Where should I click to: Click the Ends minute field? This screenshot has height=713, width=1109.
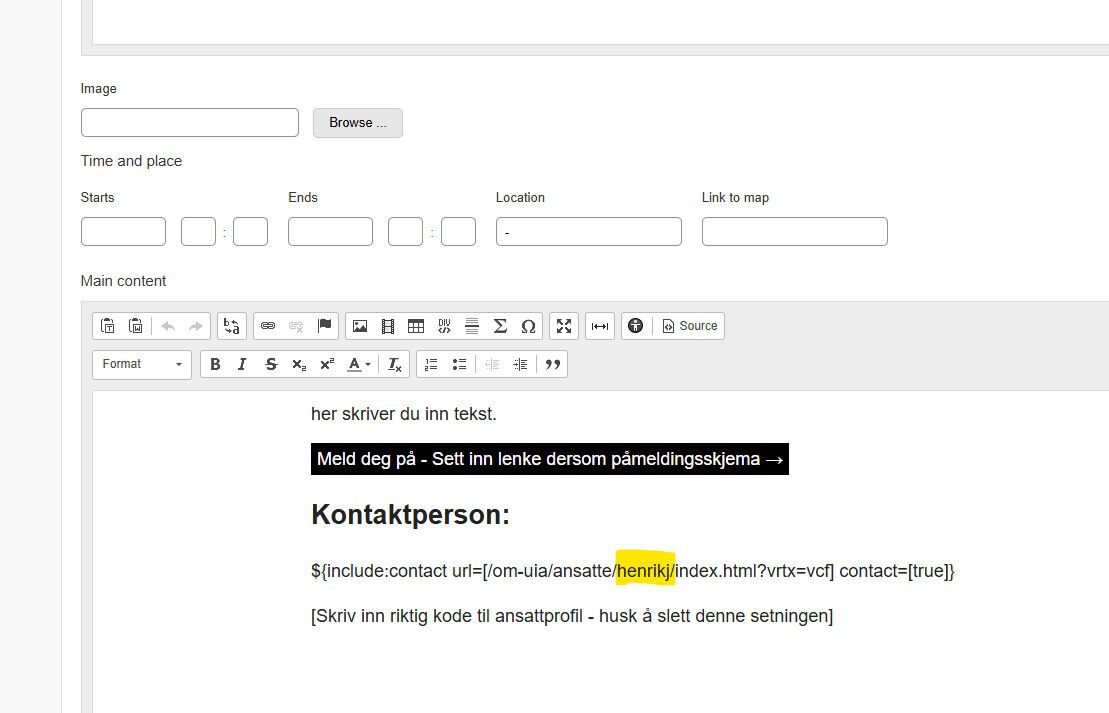click(x=458, y=231)
